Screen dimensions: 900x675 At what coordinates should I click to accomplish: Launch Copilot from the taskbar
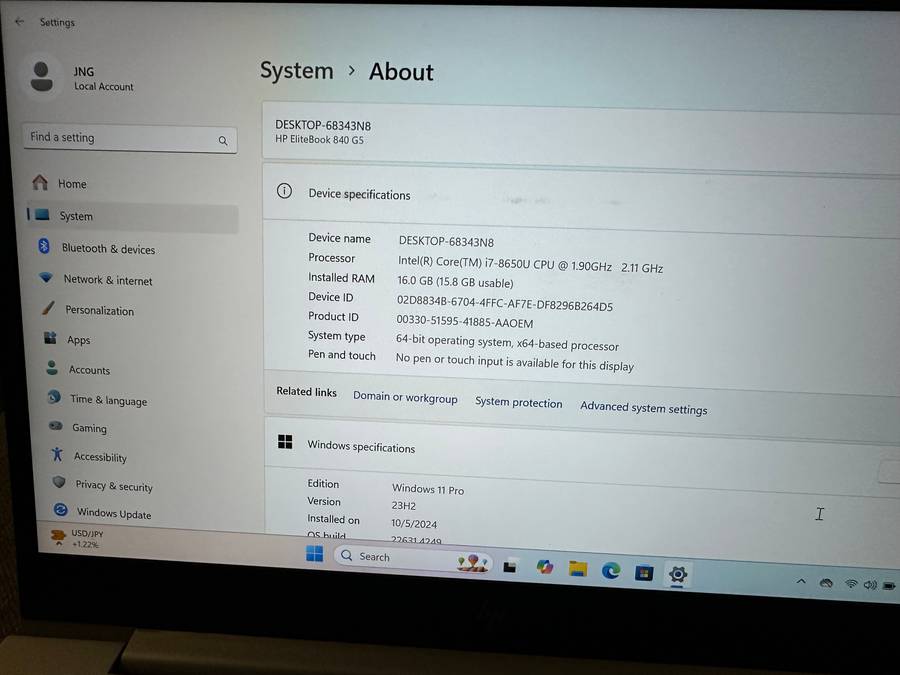(545, 567)
